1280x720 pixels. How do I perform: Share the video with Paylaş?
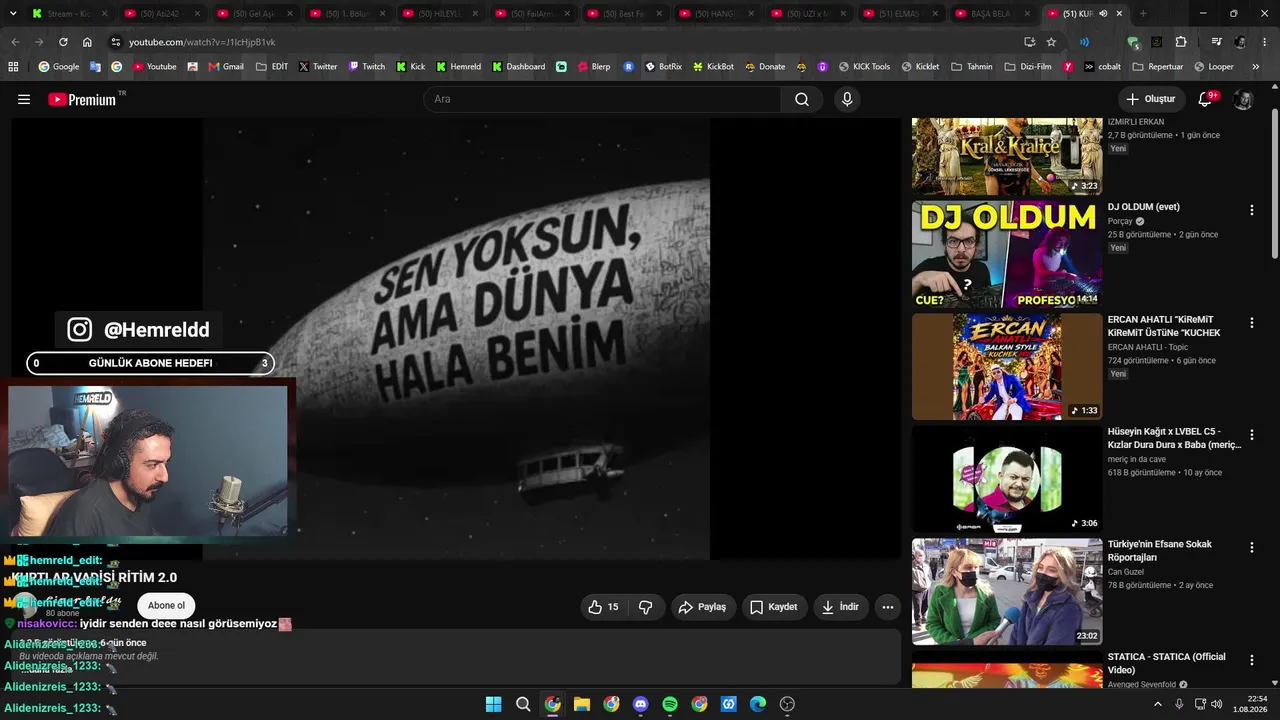point(701,607)
